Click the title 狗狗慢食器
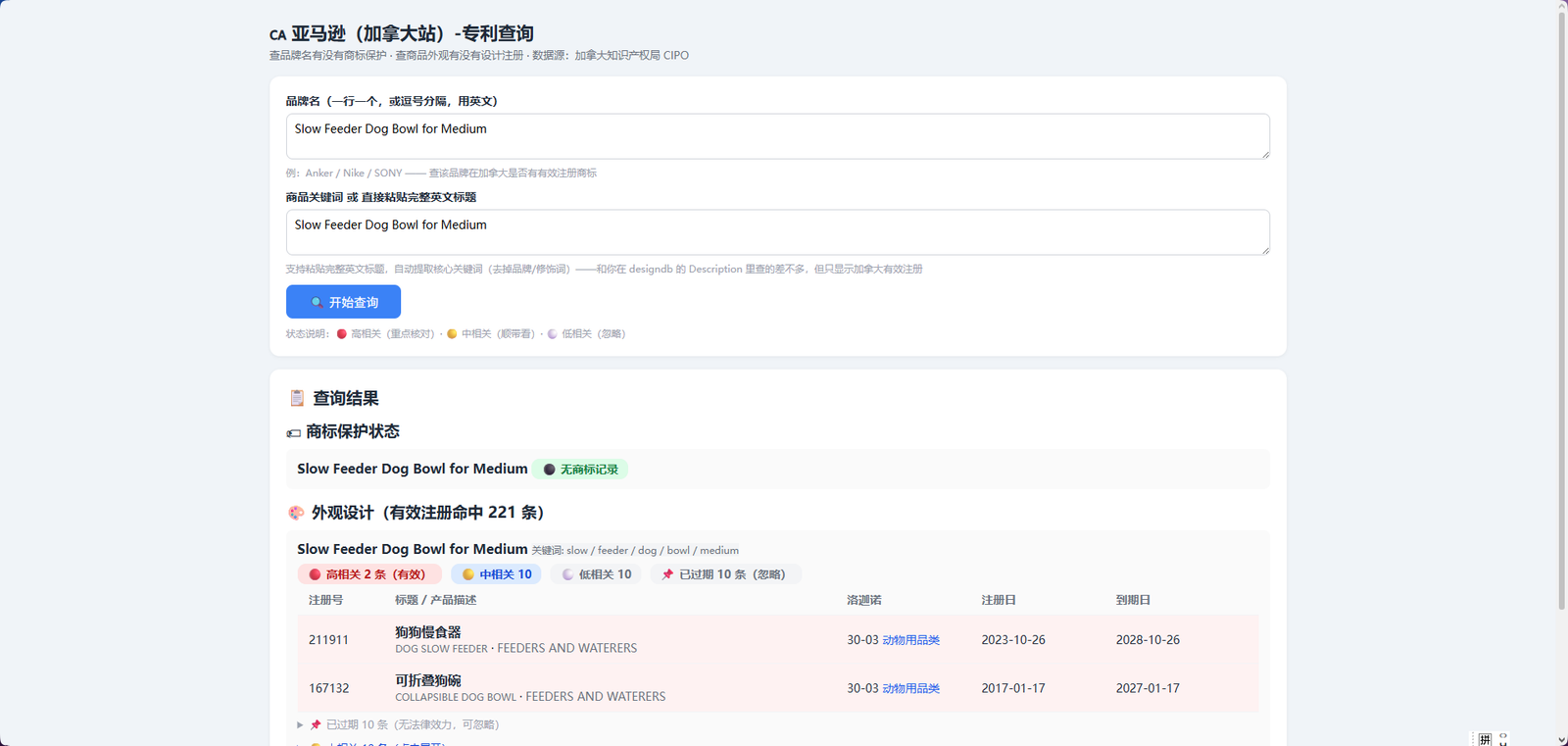1568x746 pixels. tap(427, 632)
